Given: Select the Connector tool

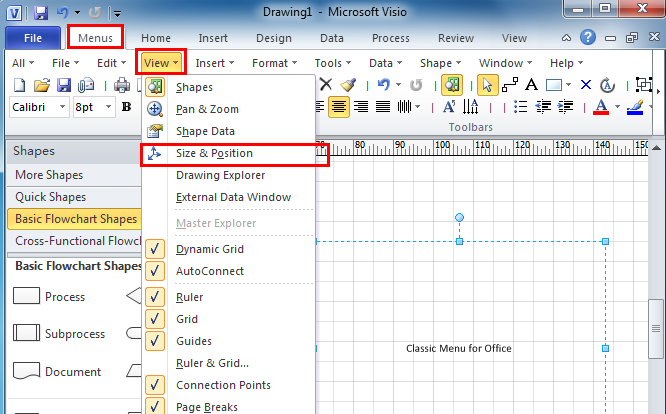Looking at the screenshot, I should [x=510, y=85].
